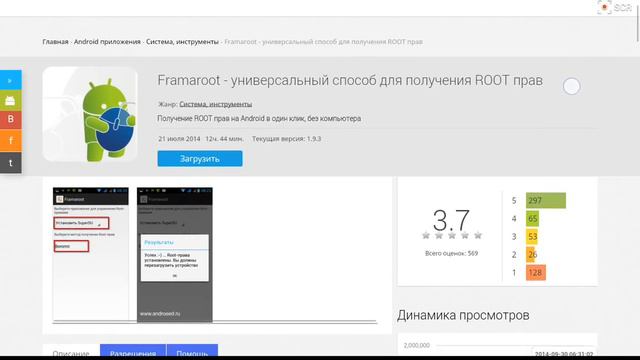Download app with Загрузить button
The image size is (640, 360).
200,159
